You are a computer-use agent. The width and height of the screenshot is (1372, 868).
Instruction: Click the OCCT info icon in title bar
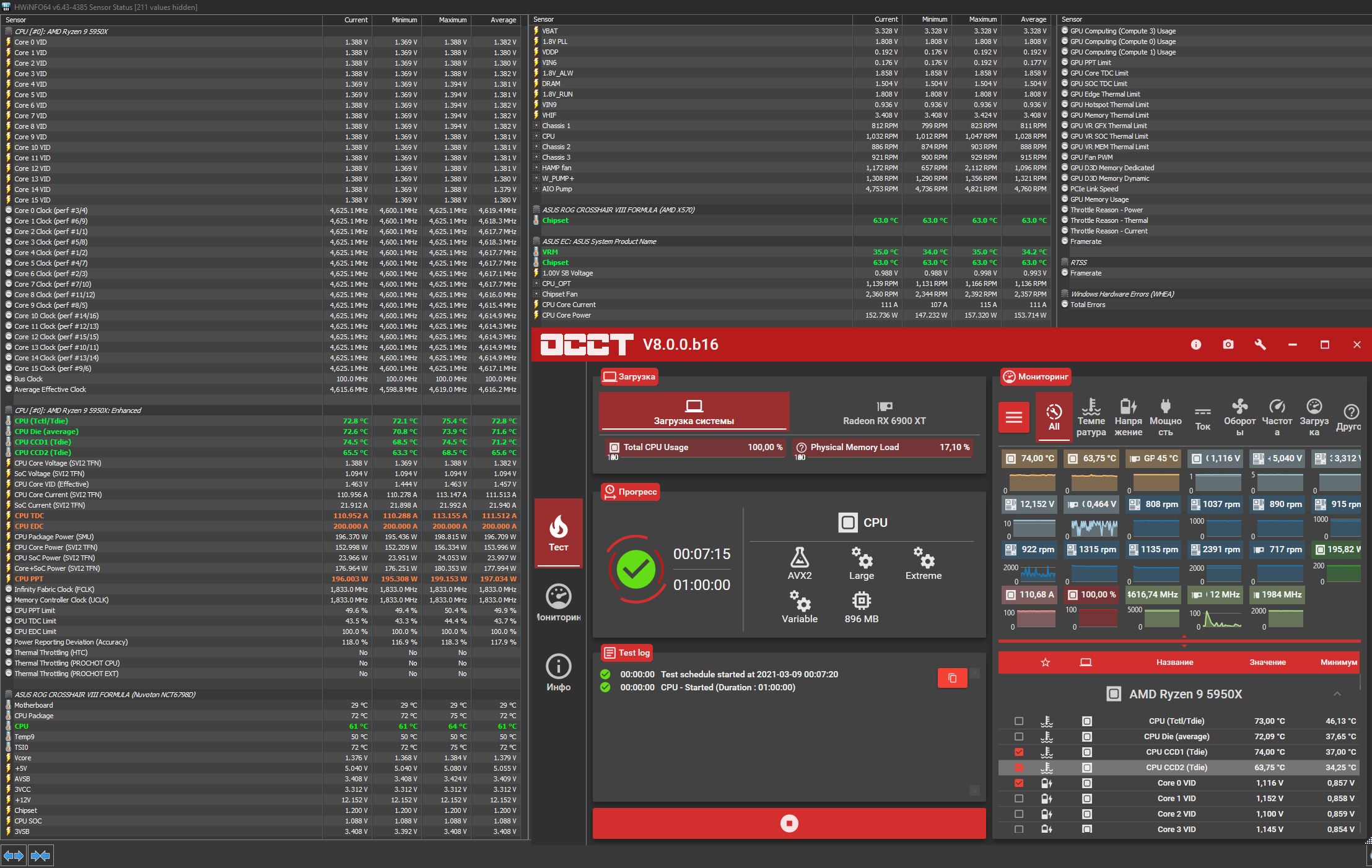coord(1195,345)
